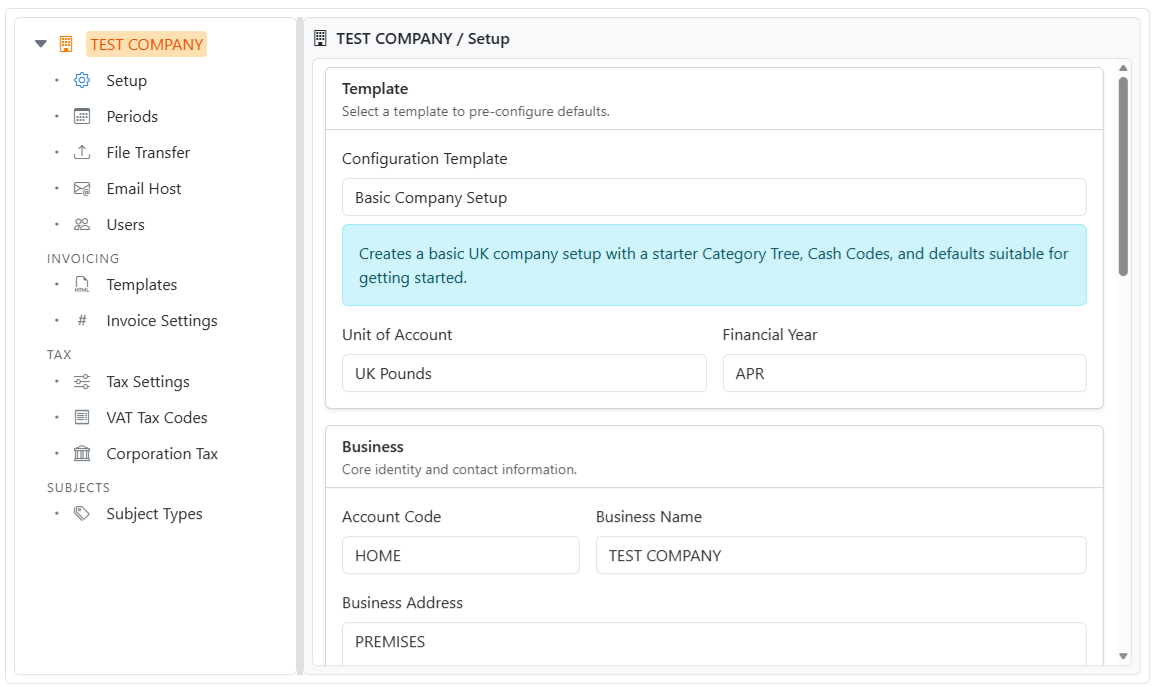The image size is (1153, 687).
Task: Open the Invoice Settings page
Action: coord(161,320)
